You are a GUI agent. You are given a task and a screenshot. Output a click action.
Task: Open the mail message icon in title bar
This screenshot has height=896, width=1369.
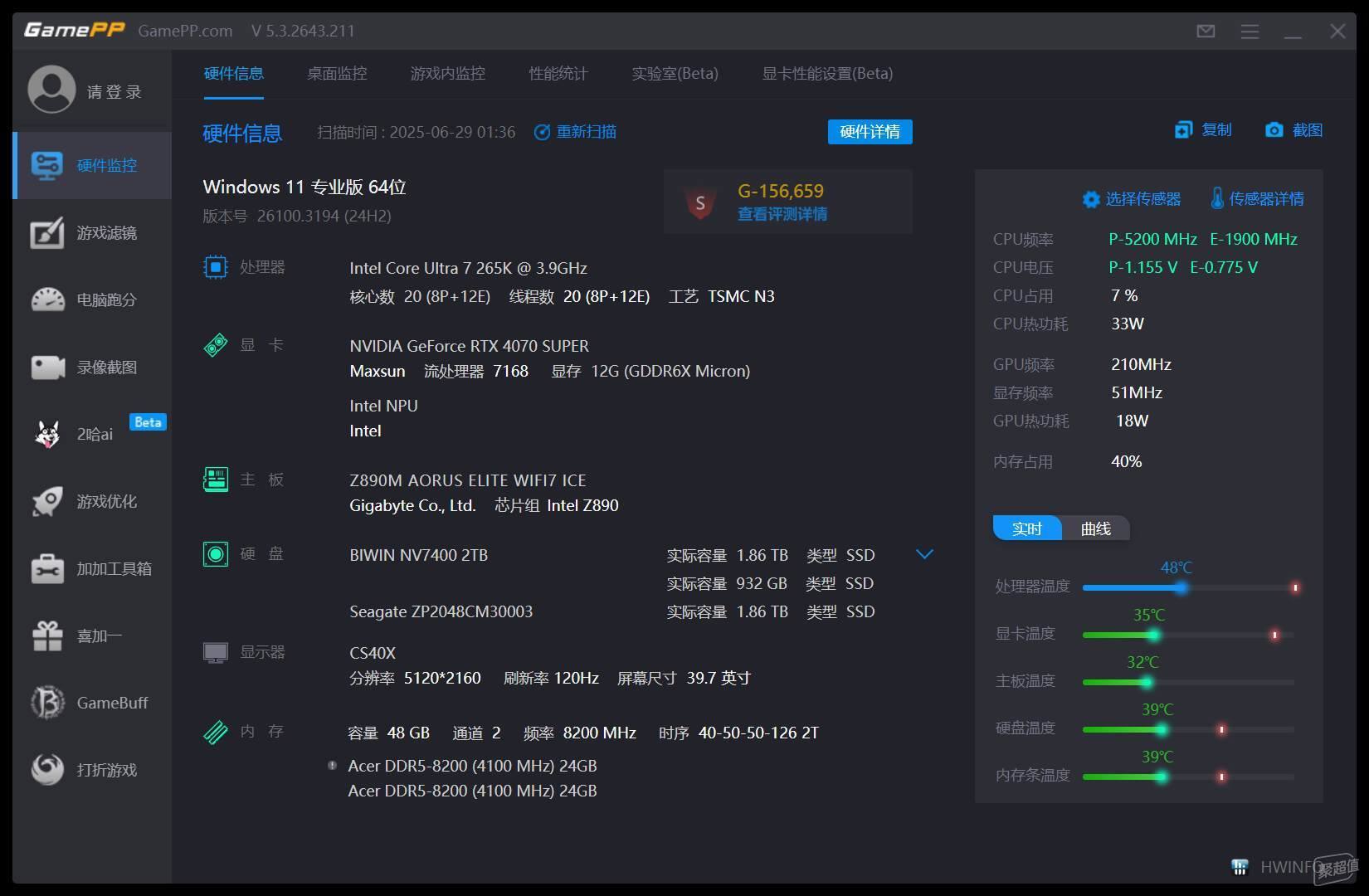tap(1206, 32)
